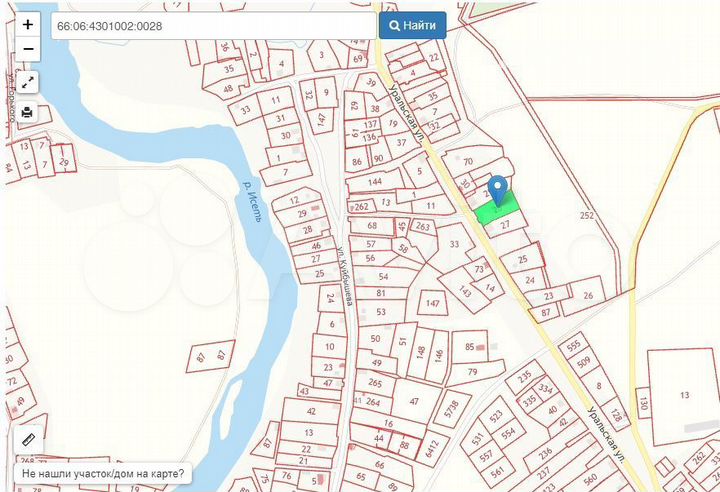Viewport: 720px width, 492px height.
Task: Click the parcel labeled 555
Action: tap(573, 346)
